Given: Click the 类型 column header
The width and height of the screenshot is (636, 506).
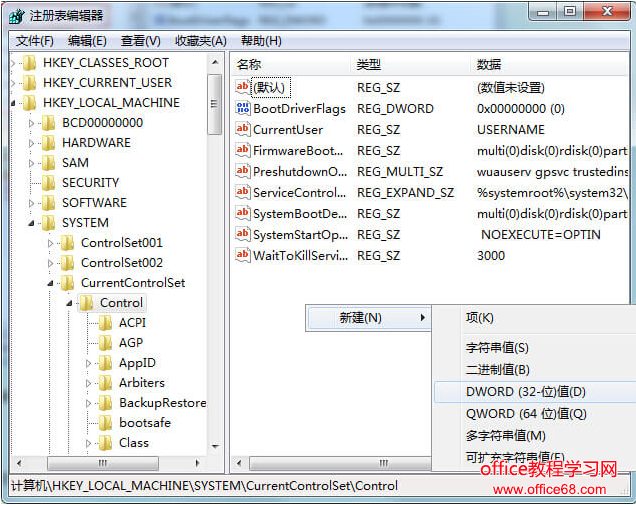Looking at the screenshot, I should (x=410, y=65).
